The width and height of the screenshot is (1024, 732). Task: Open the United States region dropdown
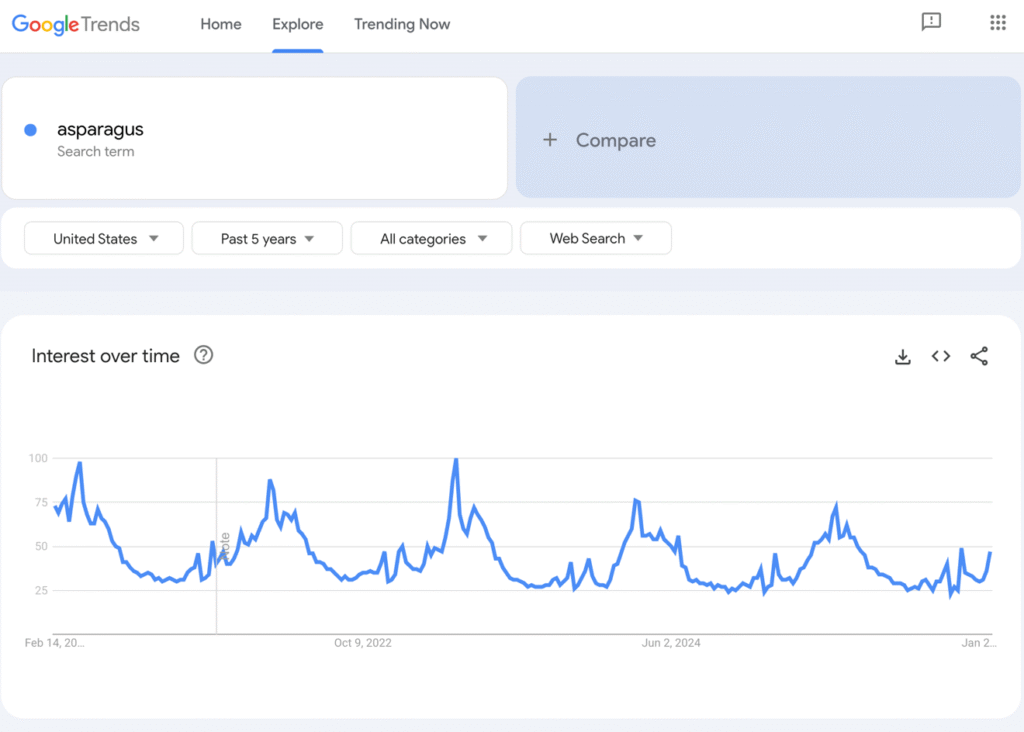click(x=103, y=238)
